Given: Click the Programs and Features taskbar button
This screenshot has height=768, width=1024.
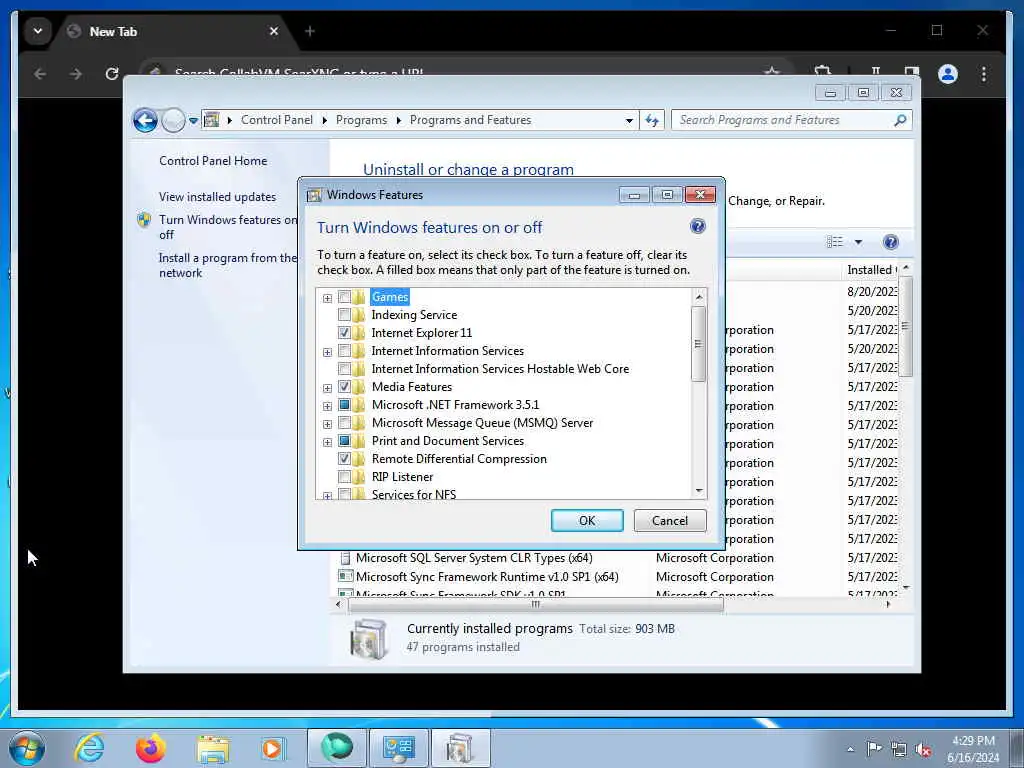Looking at the screenshot, I should [x=460, y=748].
